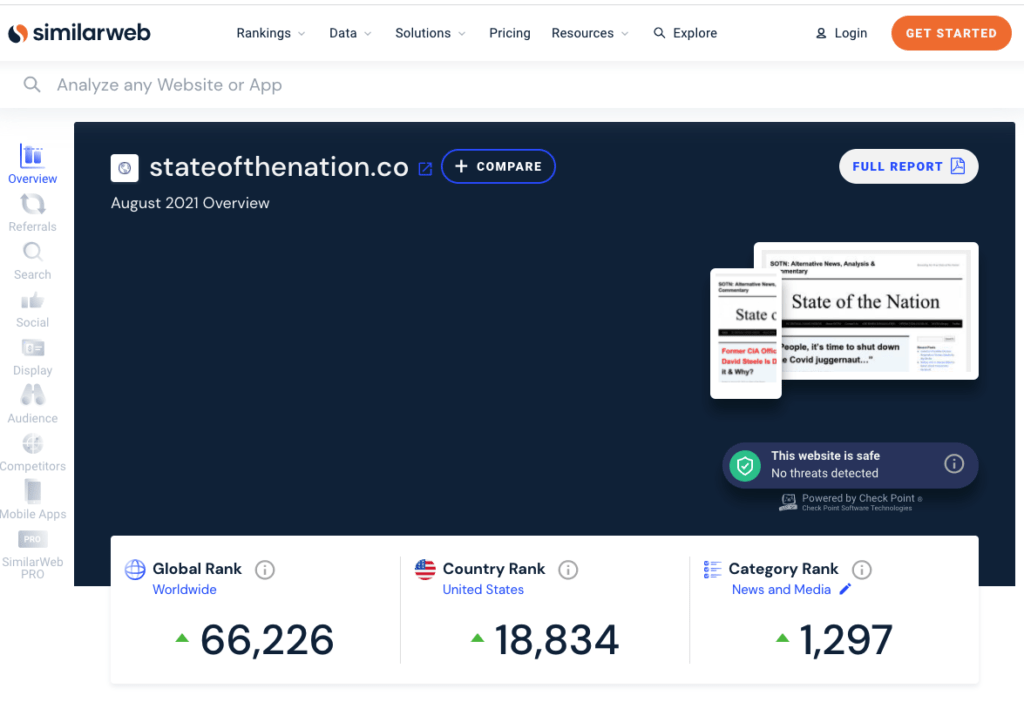Click the FULL REPORT button

pos(908,167)
